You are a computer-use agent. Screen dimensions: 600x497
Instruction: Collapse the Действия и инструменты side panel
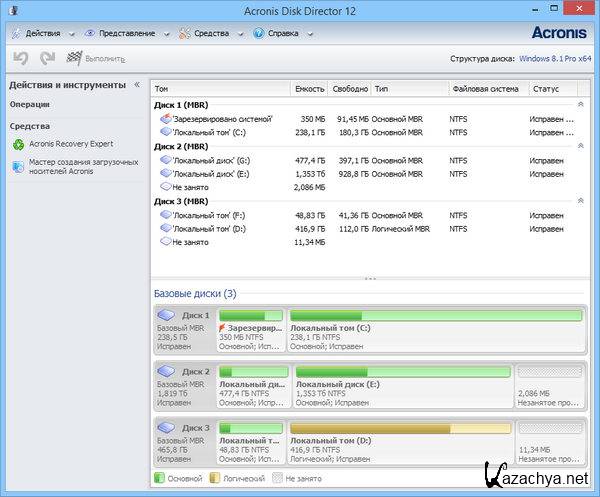pos(137,85)
